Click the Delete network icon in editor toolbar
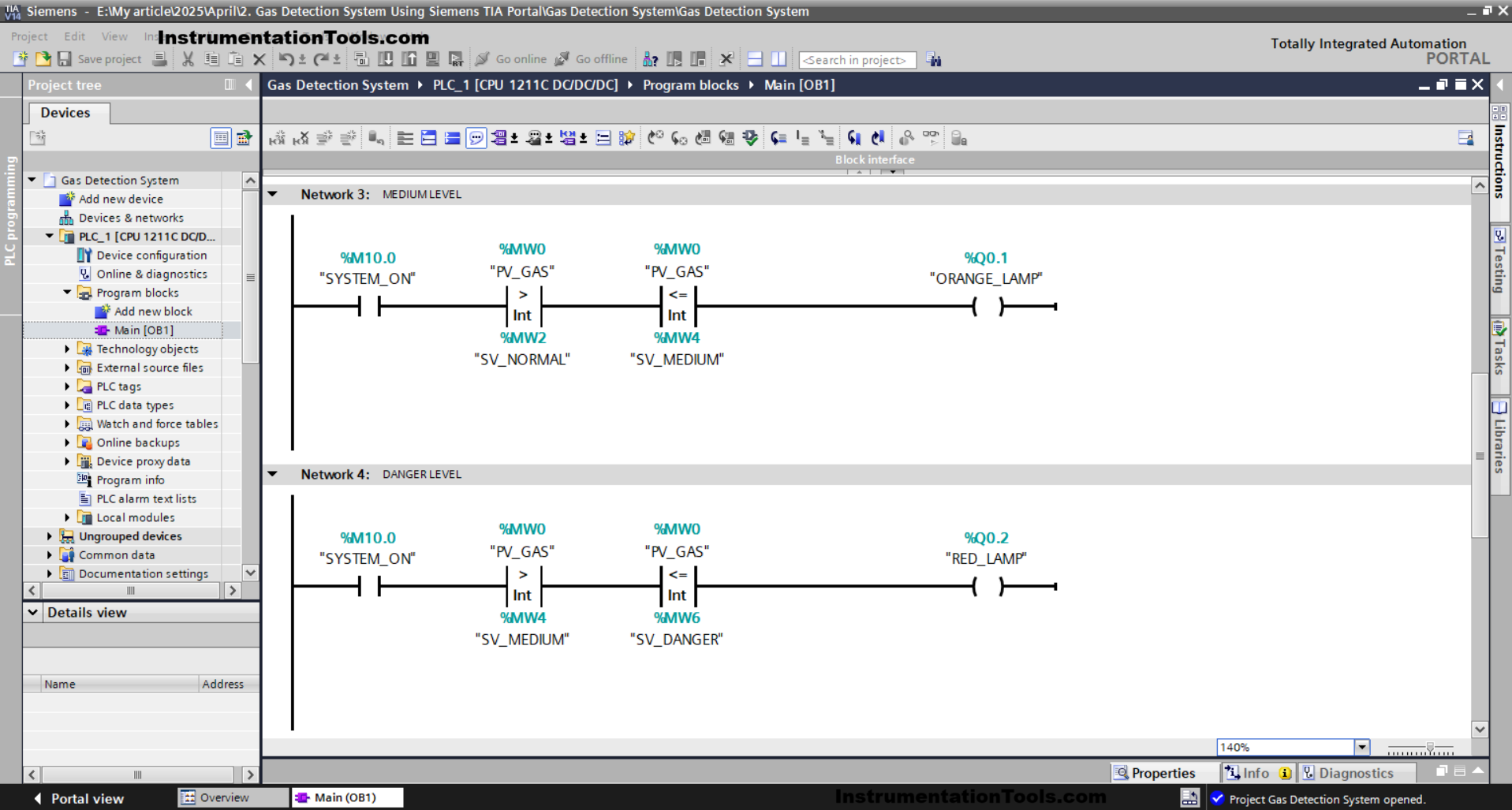 click(x=301, y=139)
